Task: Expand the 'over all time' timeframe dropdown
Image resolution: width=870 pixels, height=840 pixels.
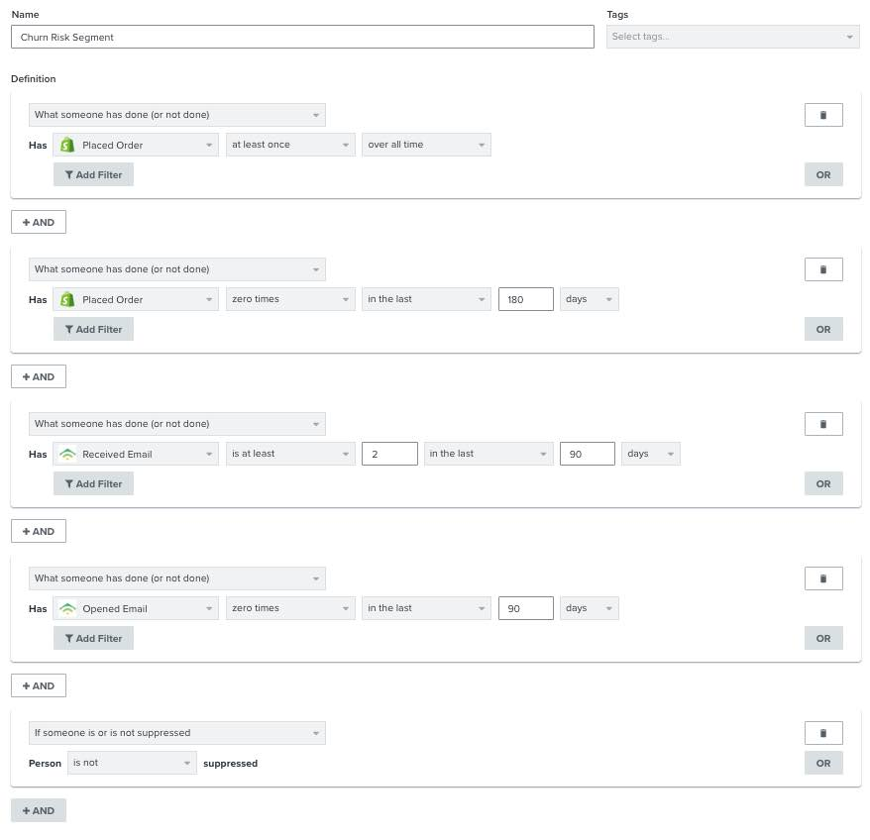Action: tap(426, 145)
